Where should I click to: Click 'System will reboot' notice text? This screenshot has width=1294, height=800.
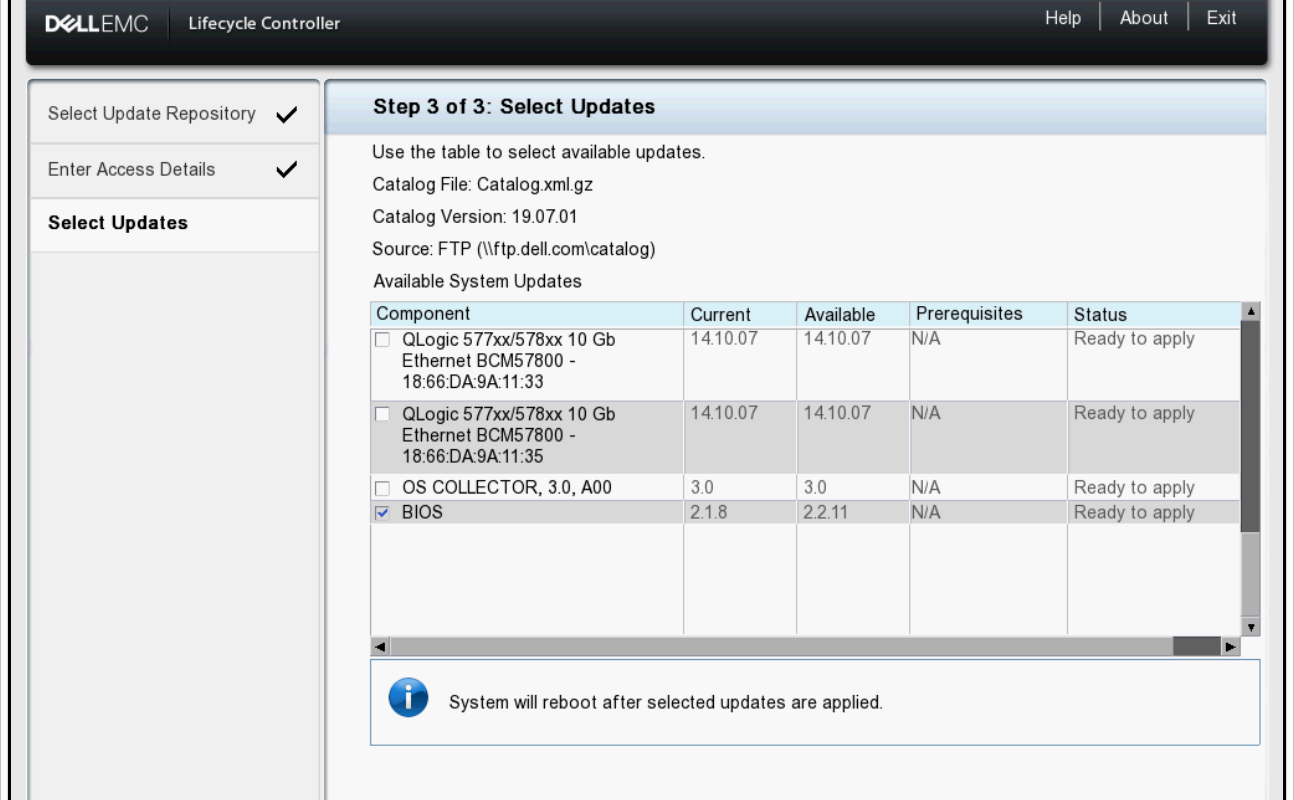tap(666, 702)
